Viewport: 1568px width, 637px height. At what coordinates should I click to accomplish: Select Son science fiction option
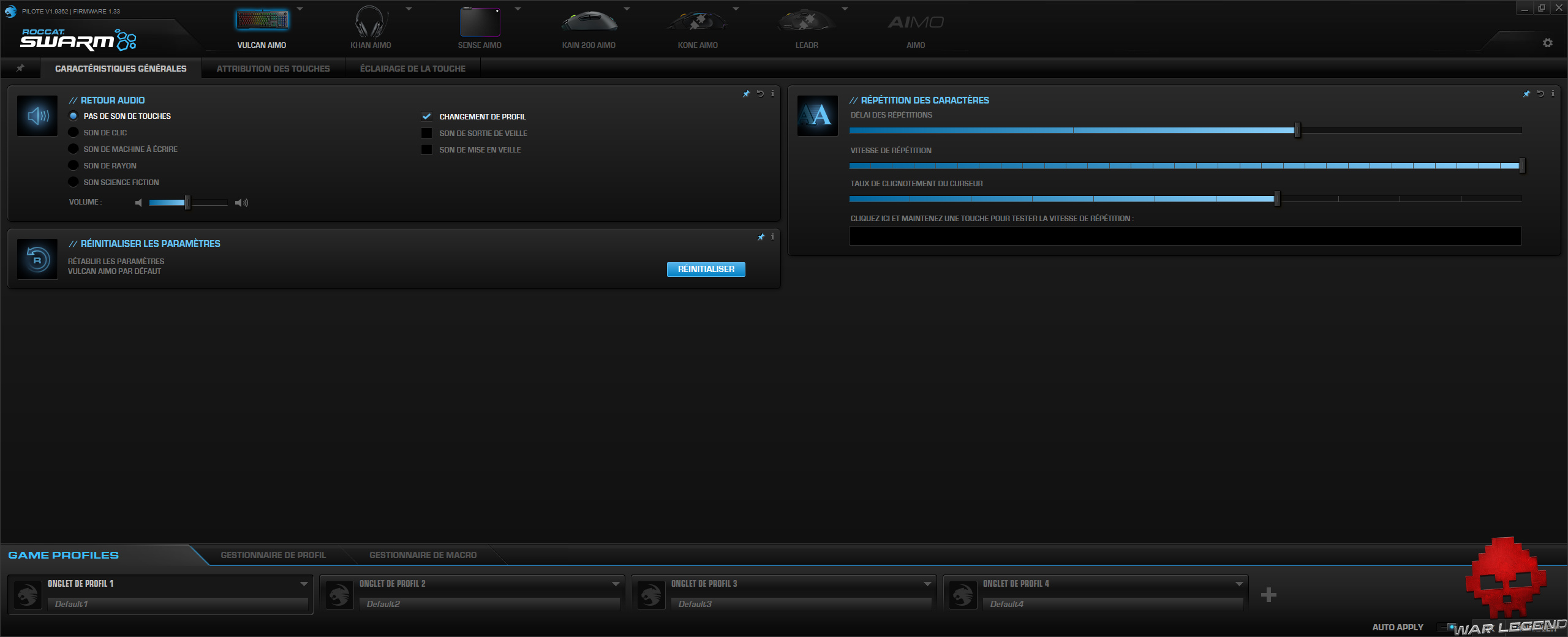(x=73, y=182)
